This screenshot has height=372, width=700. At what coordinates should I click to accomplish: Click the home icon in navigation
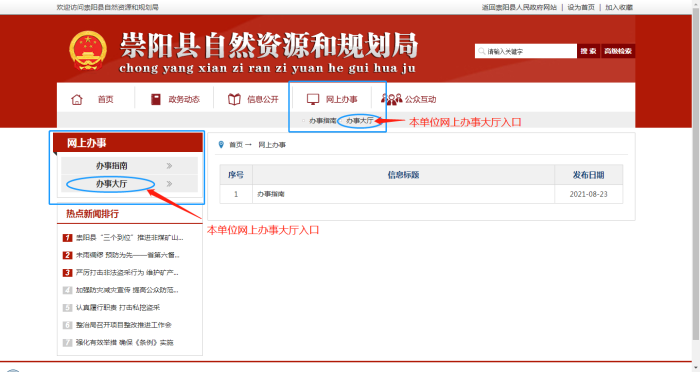pyautogui.click(x=77, y=99)
